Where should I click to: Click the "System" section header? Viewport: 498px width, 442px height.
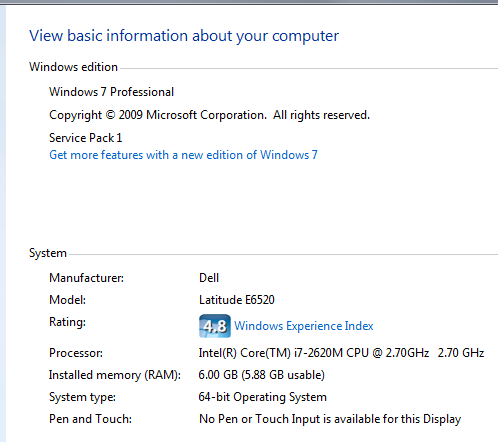[x=48, y=253]
